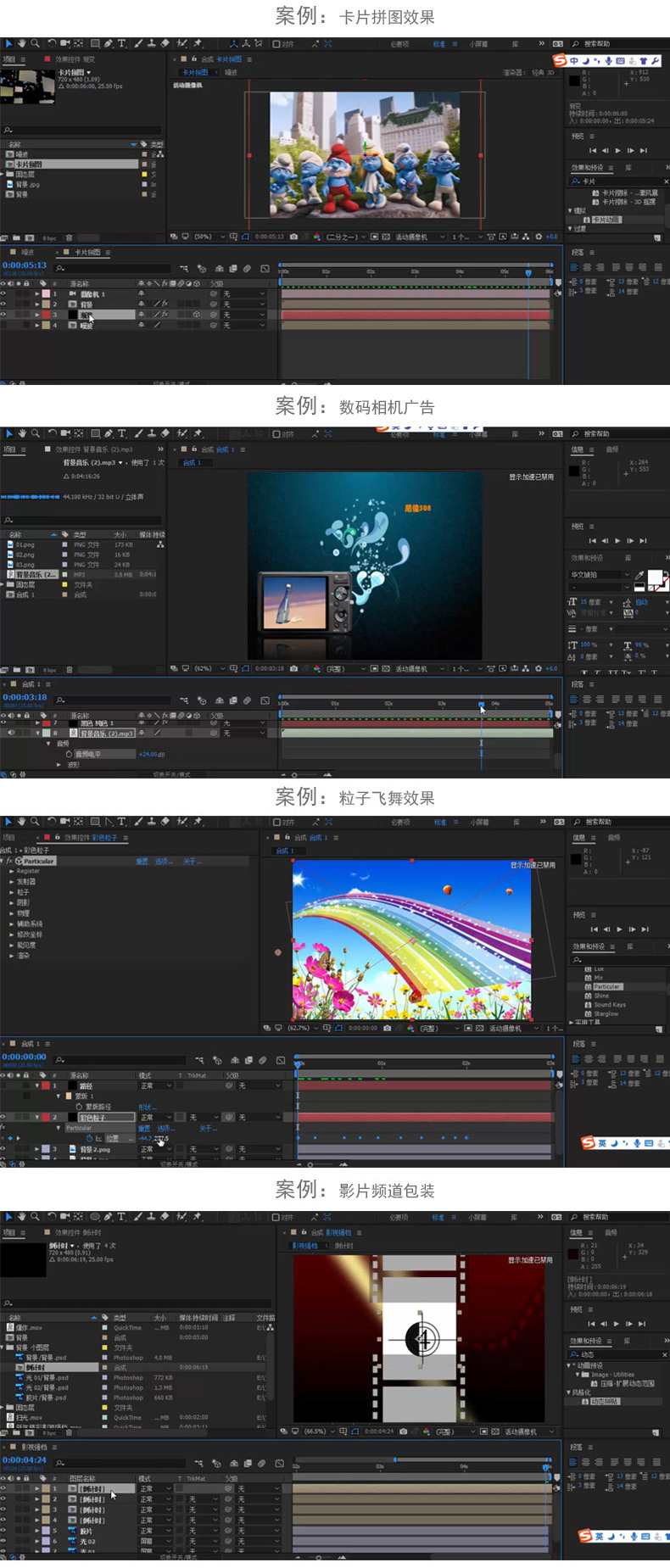Select the Clone Stamp tool in 数码相机广告 screenshot

151,433
